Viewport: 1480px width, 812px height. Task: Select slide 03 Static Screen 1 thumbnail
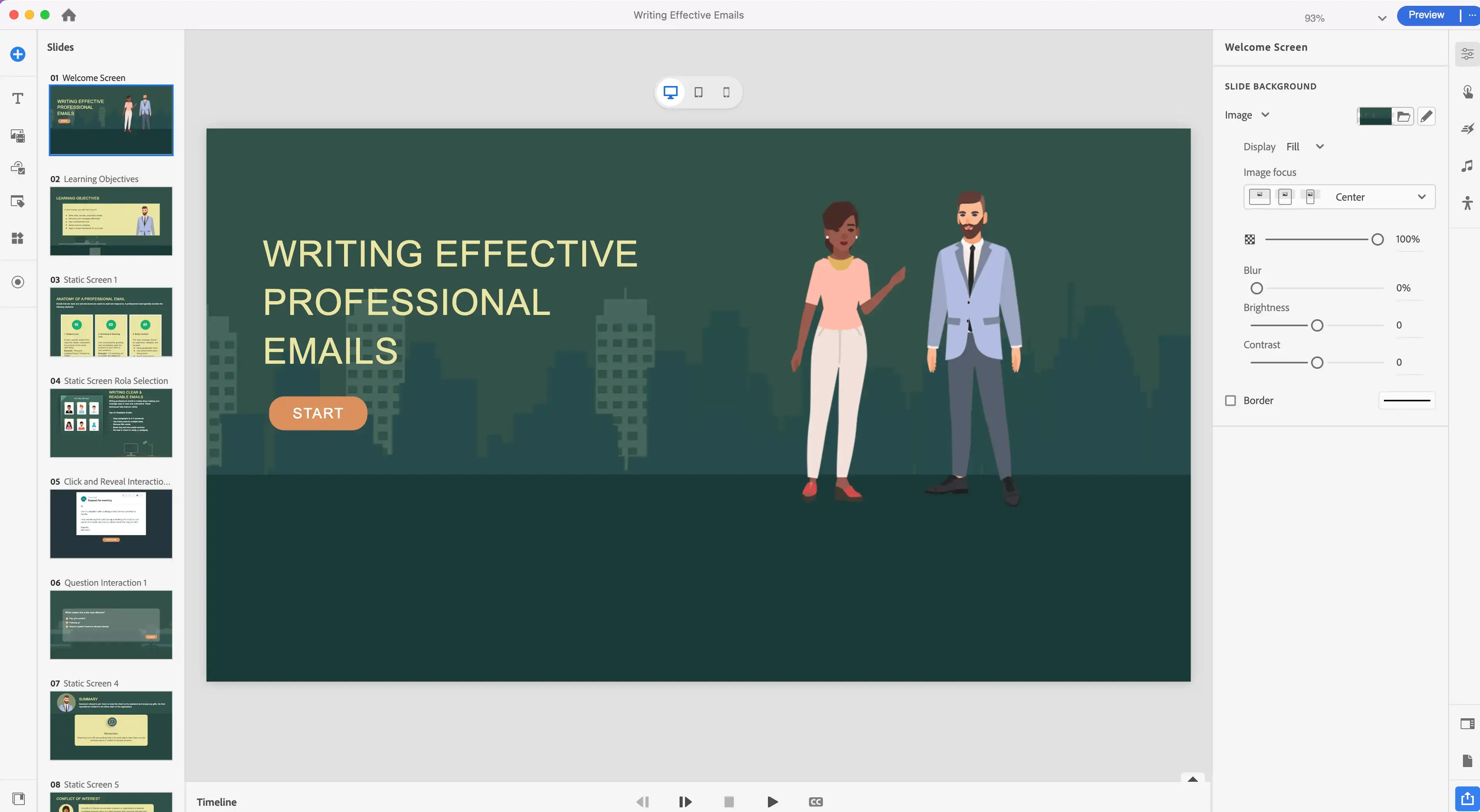click(x=111, y=322)
